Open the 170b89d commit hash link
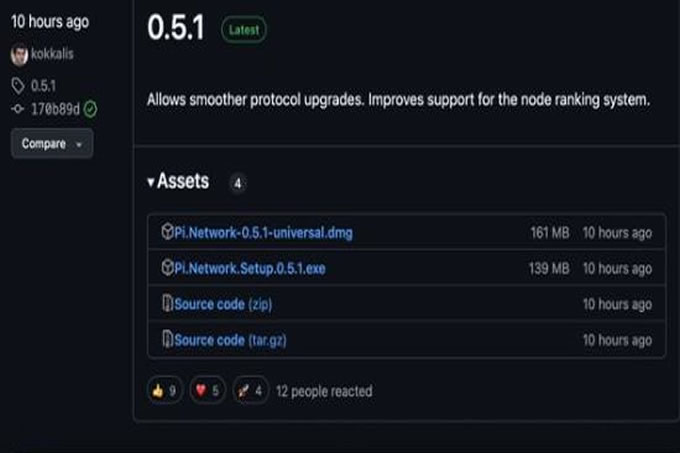The width and height of the screenshot is (680, 453). click(x=55, y=109)
